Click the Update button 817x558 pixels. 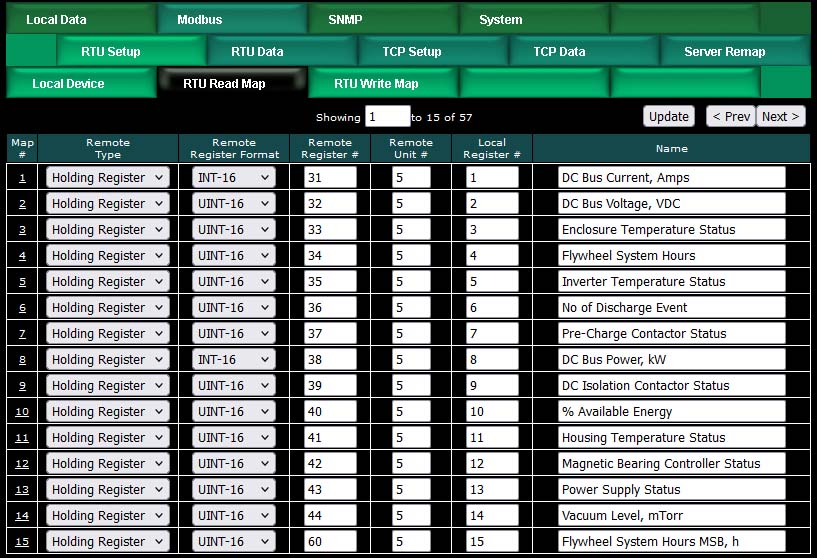(668, 116)
